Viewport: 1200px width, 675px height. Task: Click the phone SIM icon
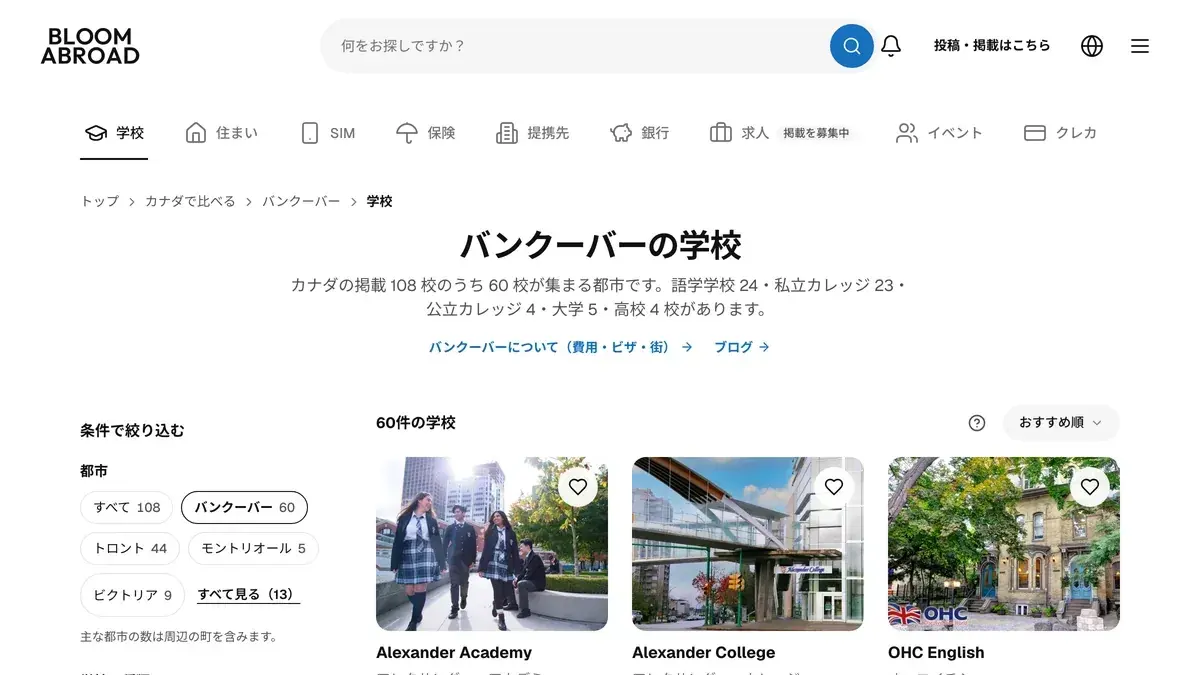[310, 133]
